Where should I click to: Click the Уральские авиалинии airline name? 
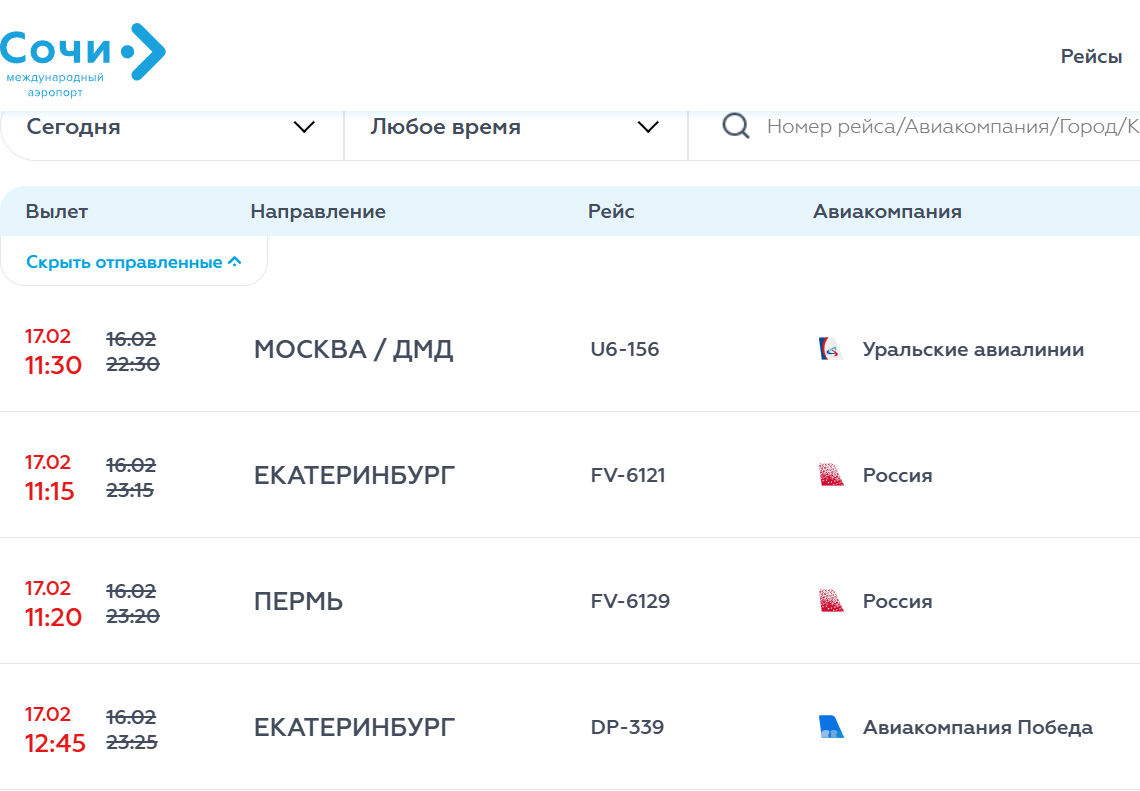click(973, 350)
